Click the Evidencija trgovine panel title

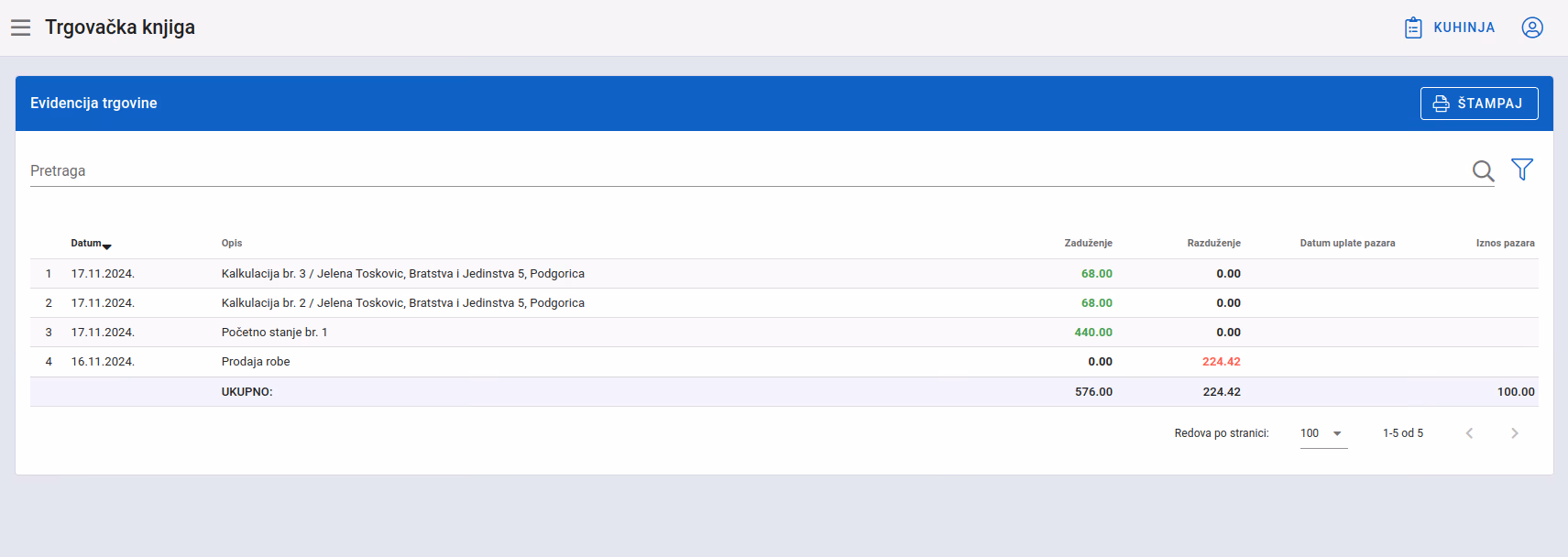(x=93, y=104)
